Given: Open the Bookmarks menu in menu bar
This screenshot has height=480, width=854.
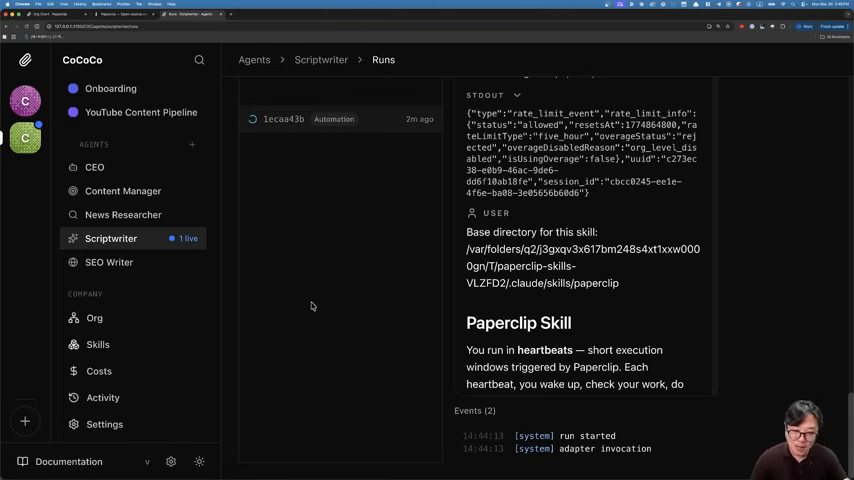Looking at the screenshot, I should point(101,4).
